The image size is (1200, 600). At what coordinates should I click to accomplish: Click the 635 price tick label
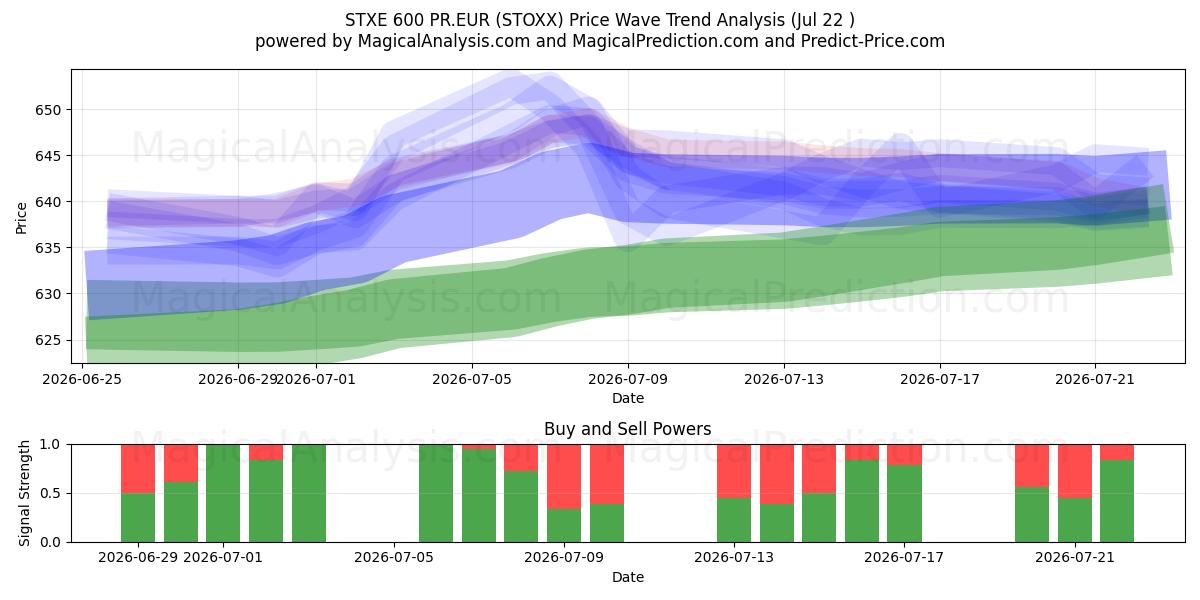click(x=50, y=248)
